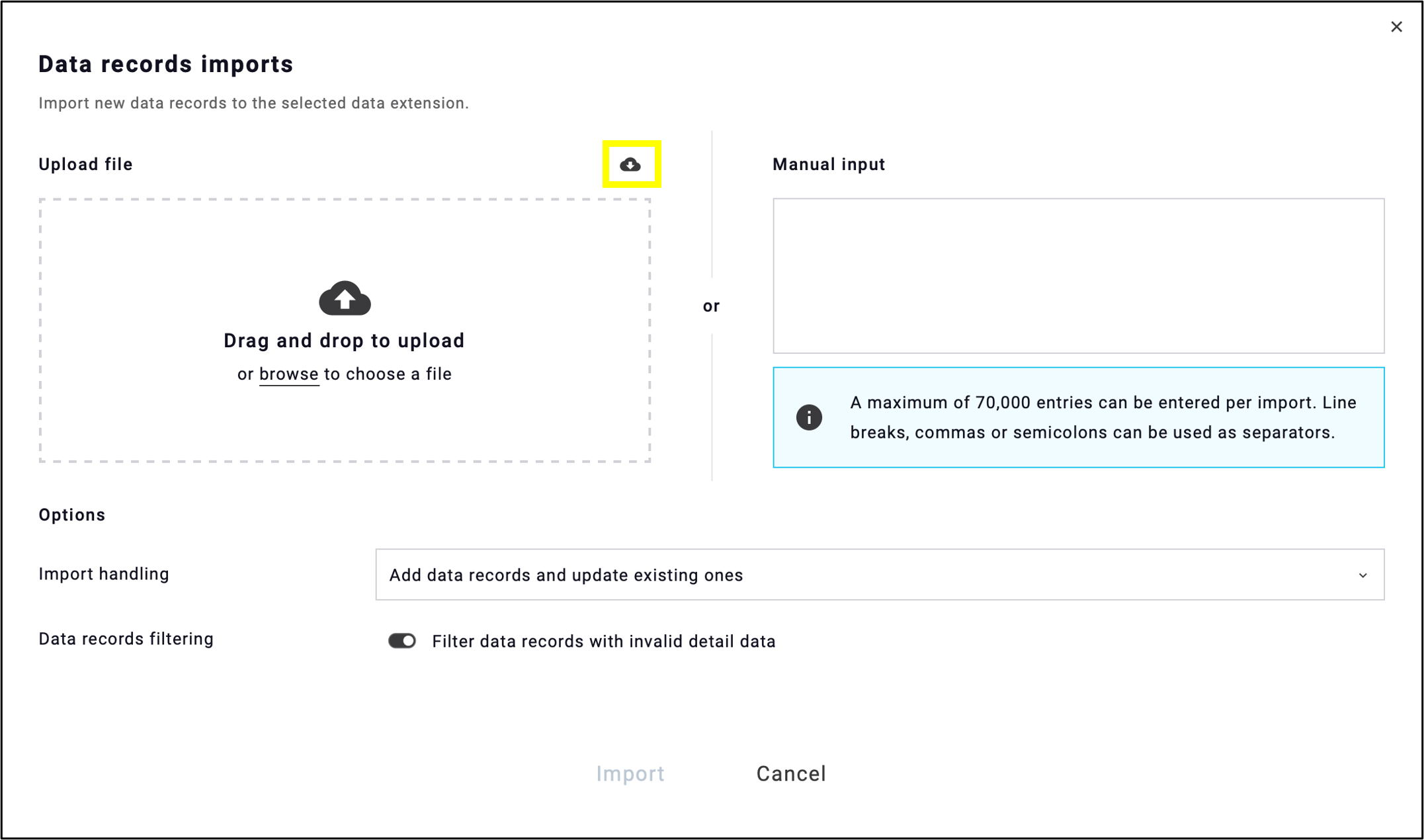Click the info icon in the blue notice
Image resolution: width=1424 pixels, height=840 pixels.
coord(809,417)
